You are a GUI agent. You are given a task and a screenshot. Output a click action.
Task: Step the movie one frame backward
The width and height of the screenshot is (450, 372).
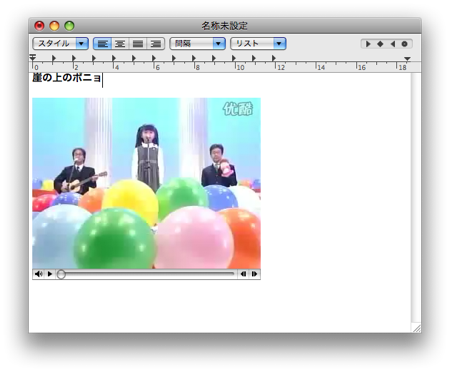pos(243,274)
